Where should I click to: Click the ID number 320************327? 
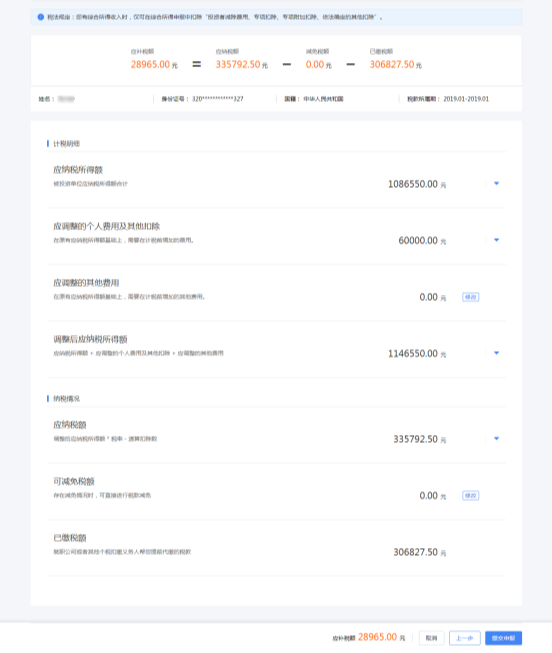pyautogui.click(x=217, y=99)
